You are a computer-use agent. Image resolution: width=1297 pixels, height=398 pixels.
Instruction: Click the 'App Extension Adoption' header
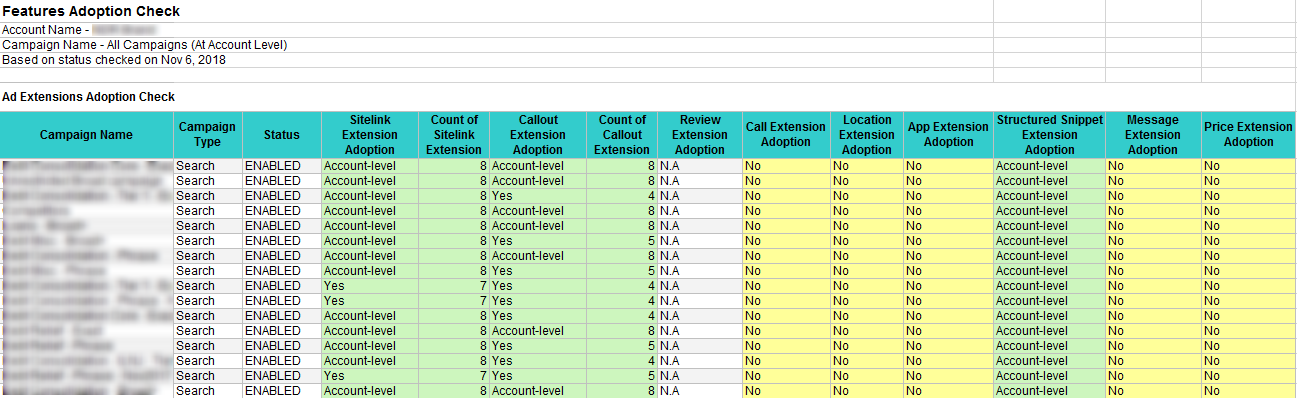[x=948, y=135]
